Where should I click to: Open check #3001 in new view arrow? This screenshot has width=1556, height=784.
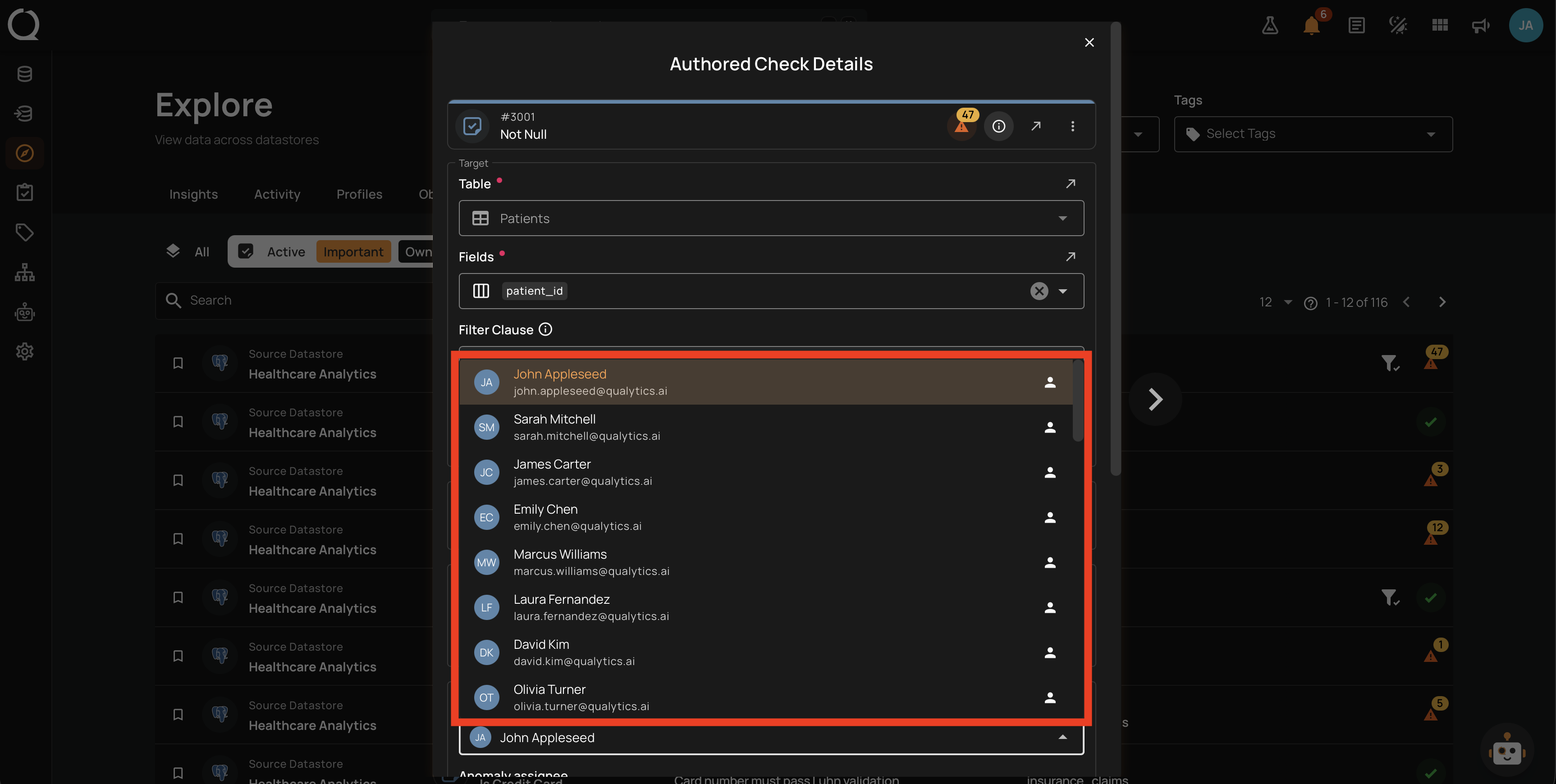click(x=1035, y=126)
